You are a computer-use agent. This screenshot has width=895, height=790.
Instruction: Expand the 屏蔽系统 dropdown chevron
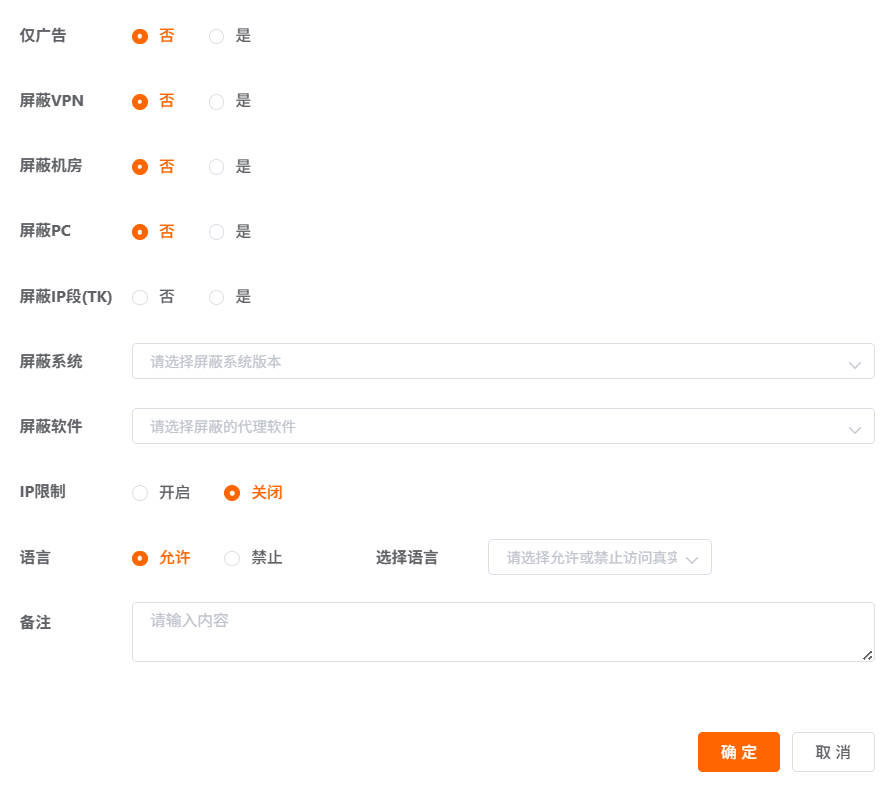click(855, 362)
